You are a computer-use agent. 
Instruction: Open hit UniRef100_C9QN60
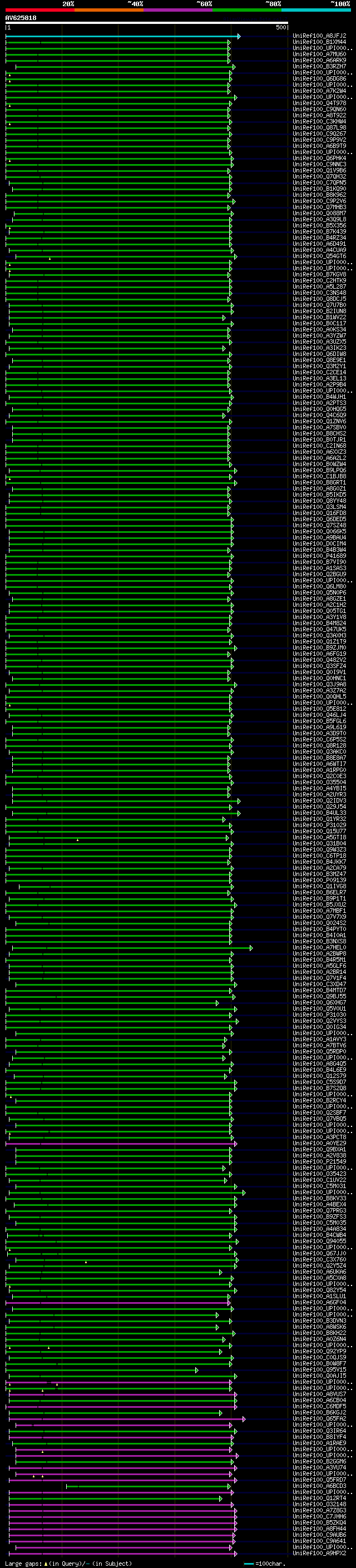(319, 109)
